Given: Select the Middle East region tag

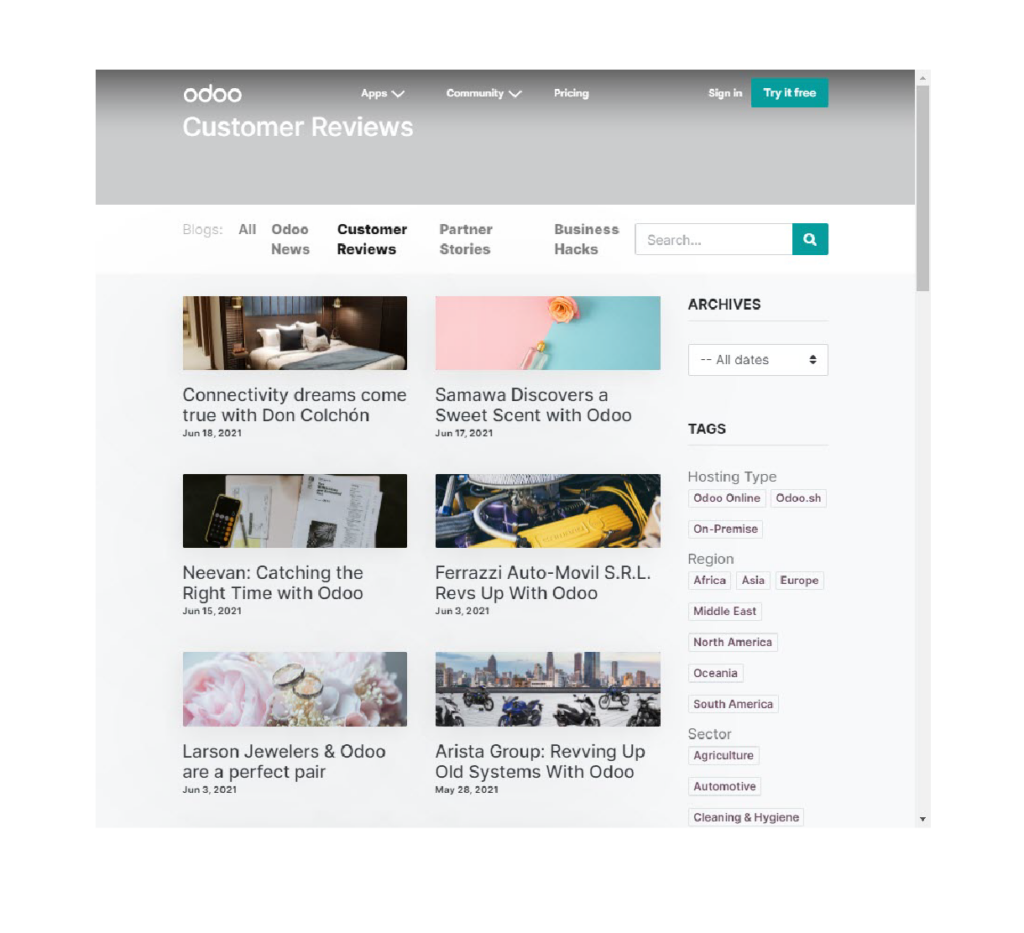Looking at the screenshot, I should 724,611.
